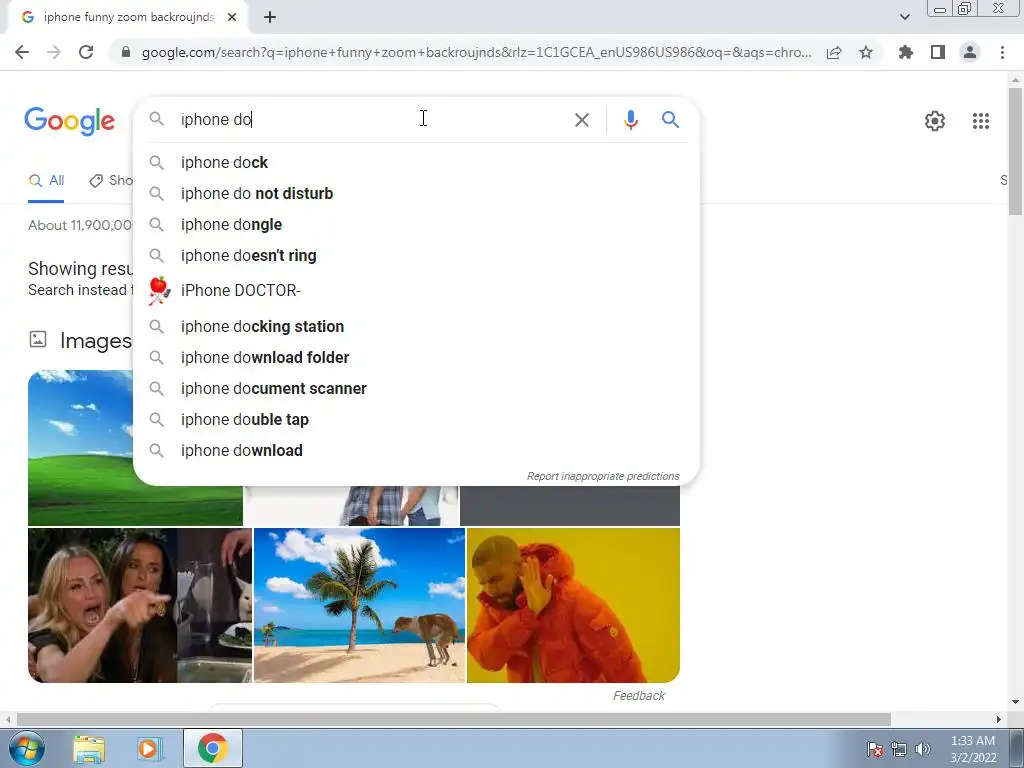
Task: Open the Windows XP green hill image
Action: 80,448
